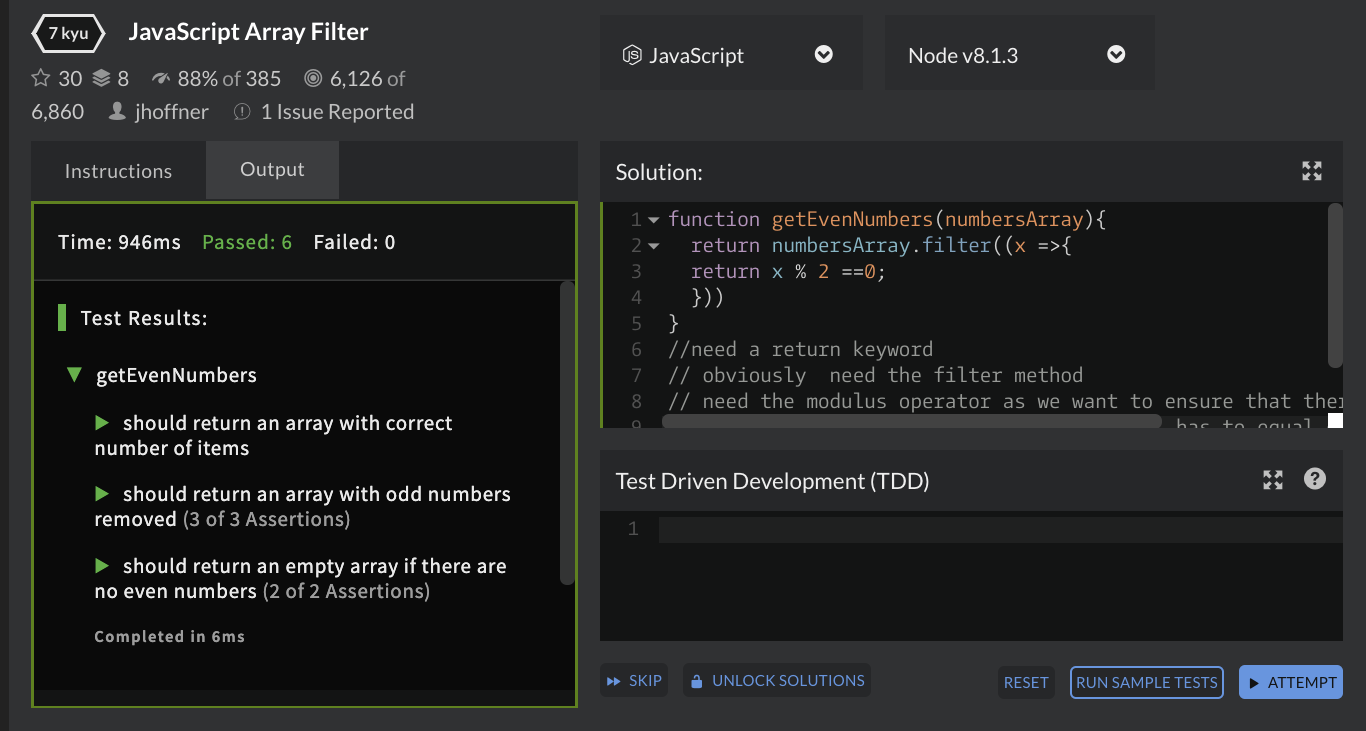Click the 7 kyu rank badge
Screen dimensions: 1366x731
[67, 32]
